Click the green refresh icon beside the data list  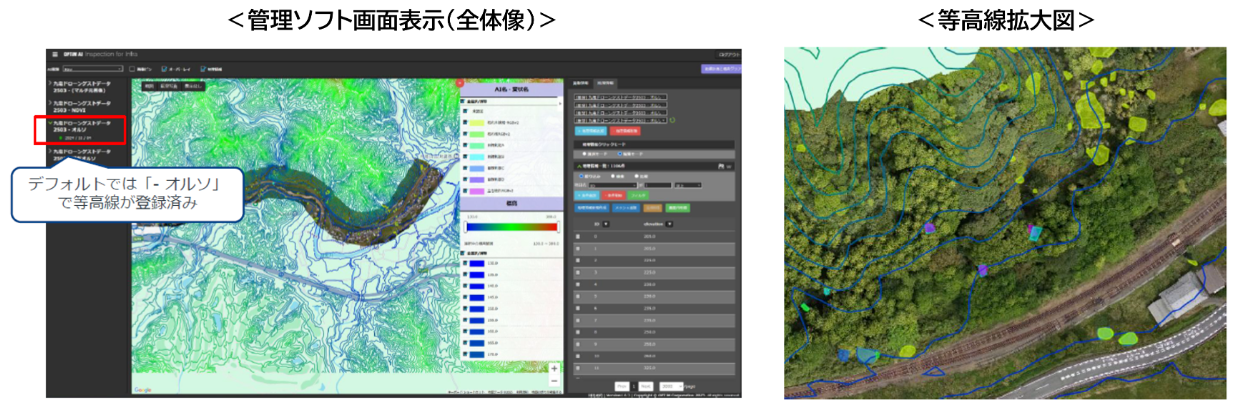pos(673,120)
